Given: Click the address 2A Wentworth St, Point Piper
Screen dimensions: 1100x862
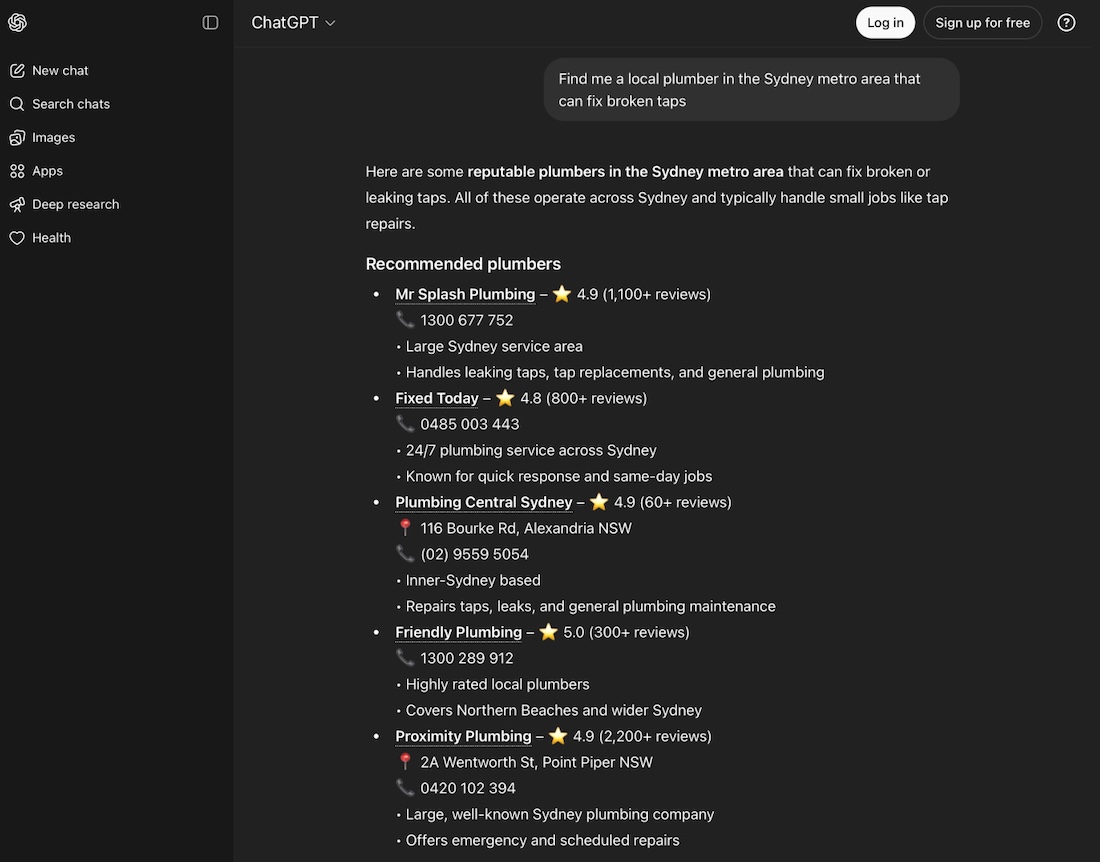Looking at the screenshot, I should pos(536,761).
